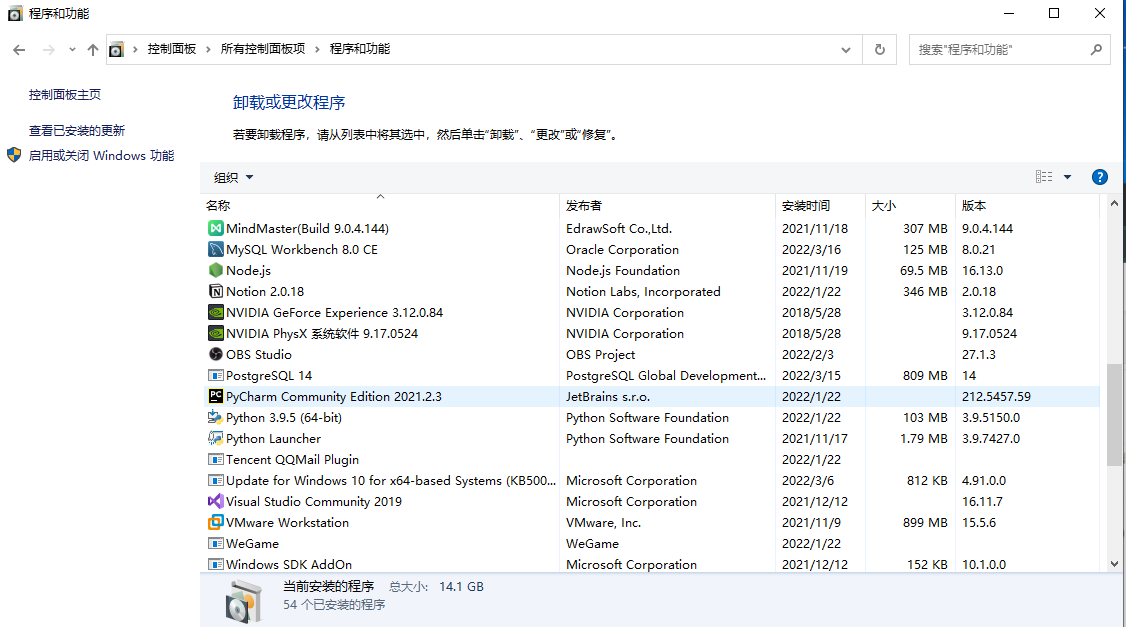Go back with the left arrow
The width and height of the screenshot is (1126, 627).
point(19,50)
